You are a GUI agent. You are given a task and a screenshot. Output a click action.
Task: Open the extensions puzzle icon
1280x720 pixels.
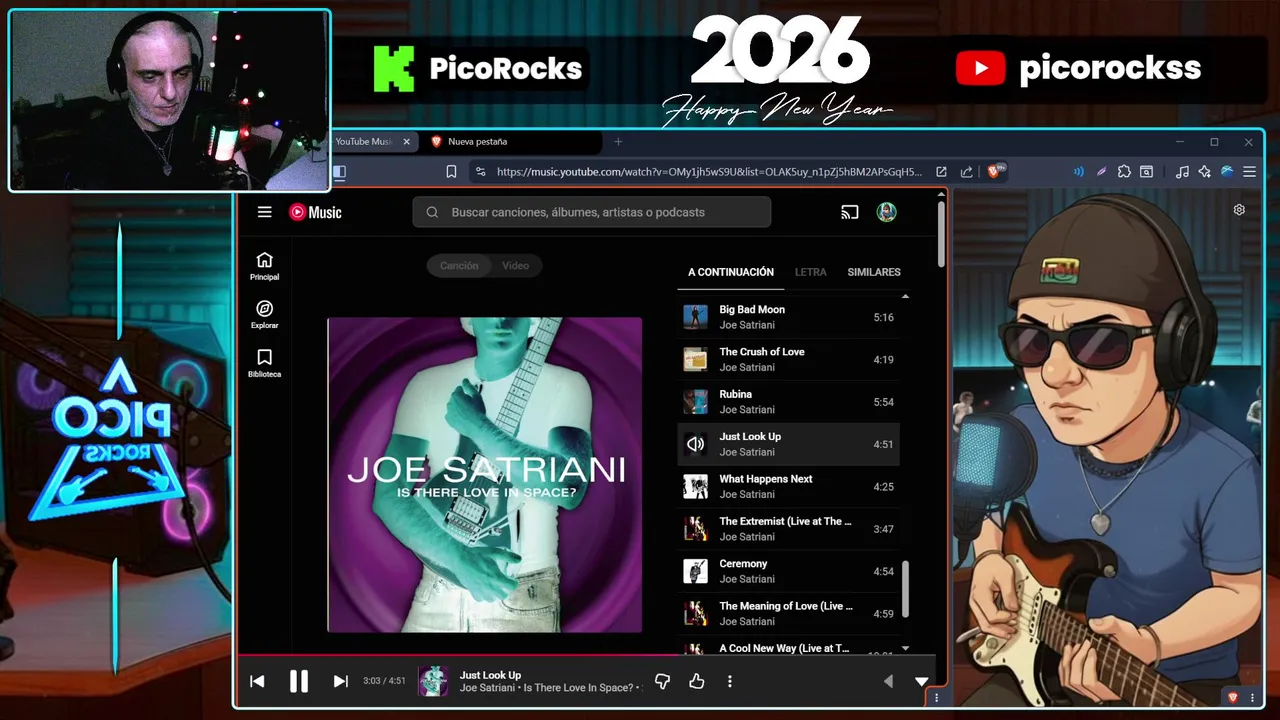[1124, 172]
